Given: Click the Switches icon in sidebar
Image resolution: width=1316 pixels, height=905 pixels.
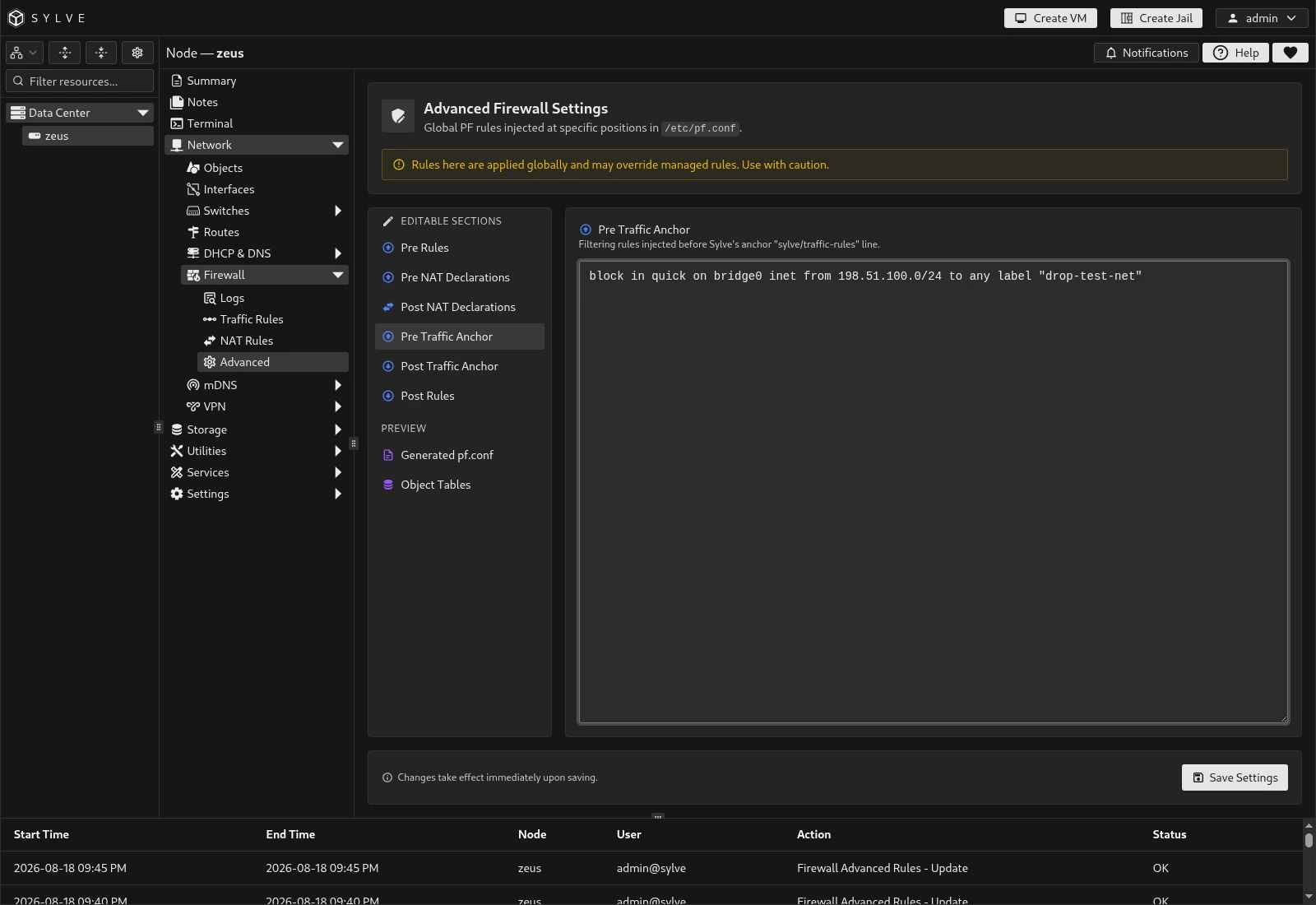Looking at the screenshot, I should (193, 211).
